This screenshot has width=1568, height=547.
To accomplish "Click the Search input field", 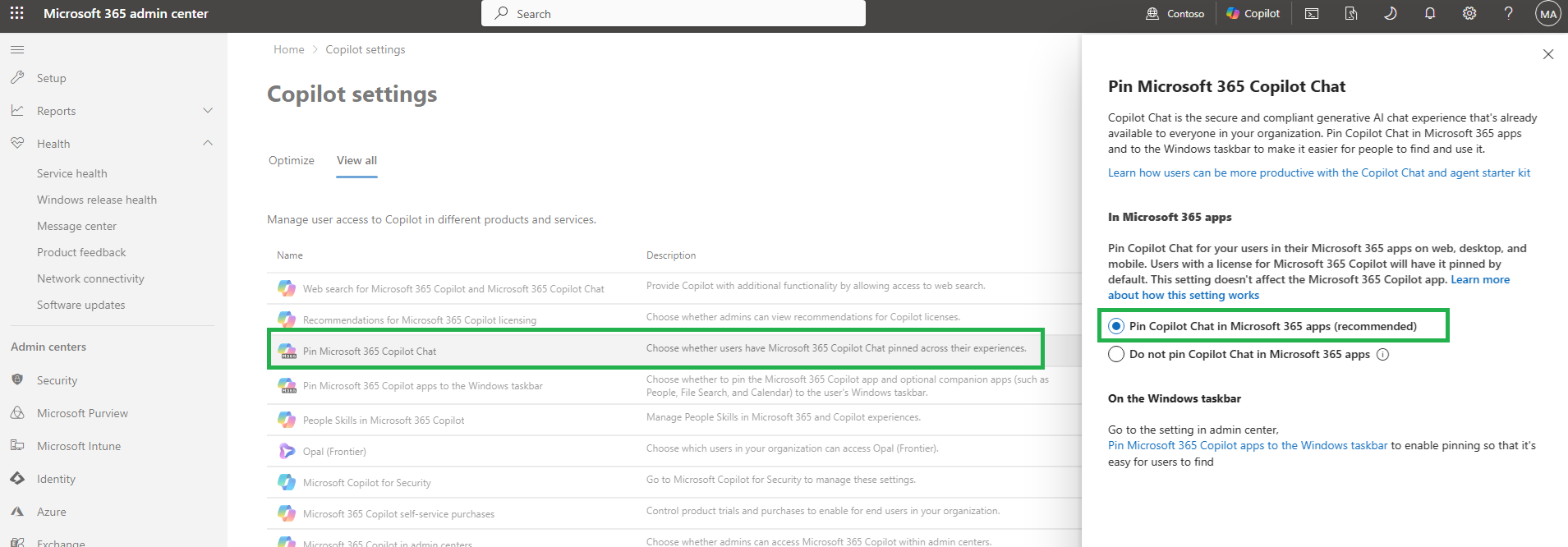I will 674,13.
